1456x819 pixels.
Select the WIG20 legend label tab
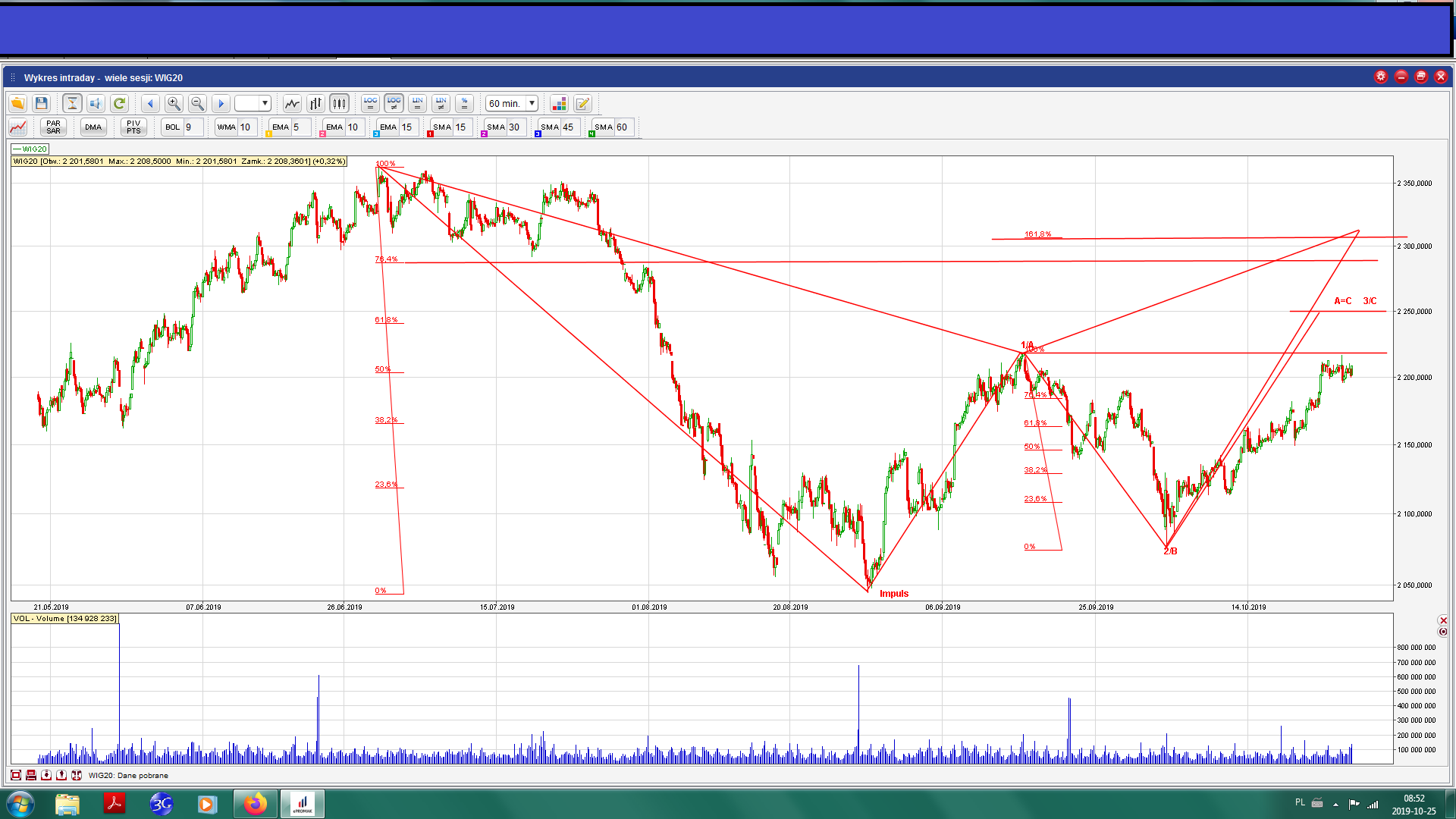[30, 149]
